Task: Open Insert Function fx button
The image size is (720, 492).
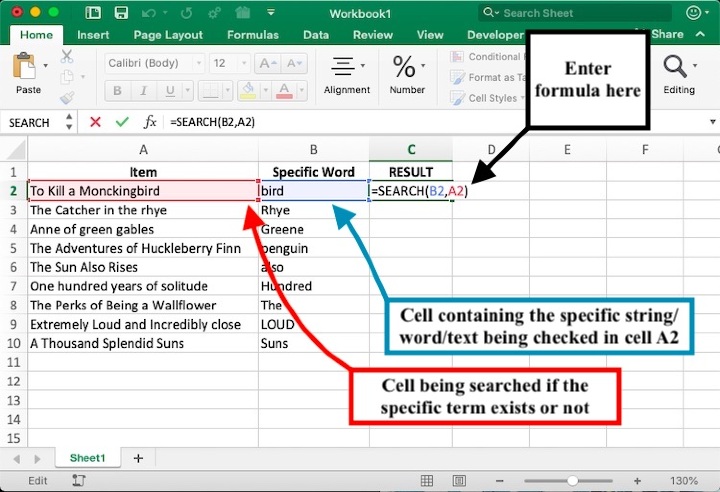Action: point(150,122)
